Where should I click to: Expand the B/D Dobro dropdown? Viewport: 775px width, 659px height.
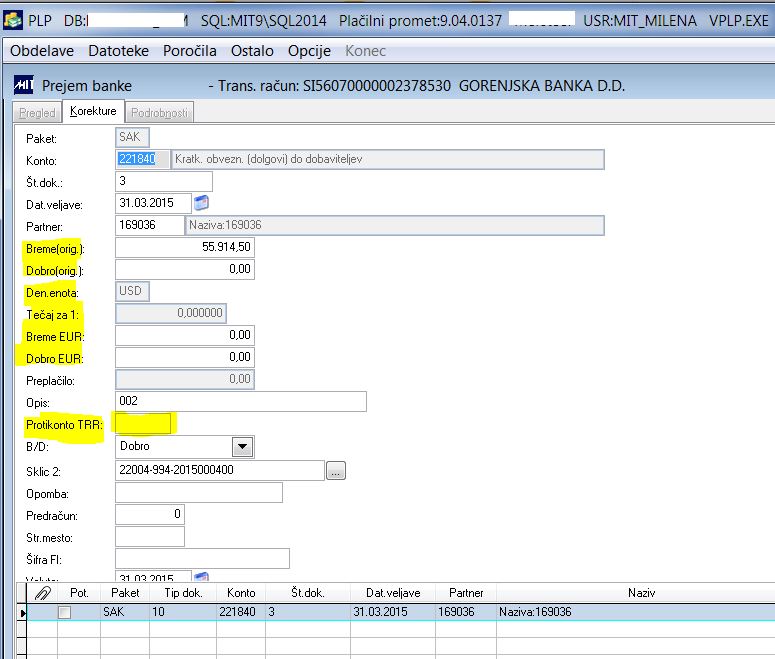[x=242, y=446]
